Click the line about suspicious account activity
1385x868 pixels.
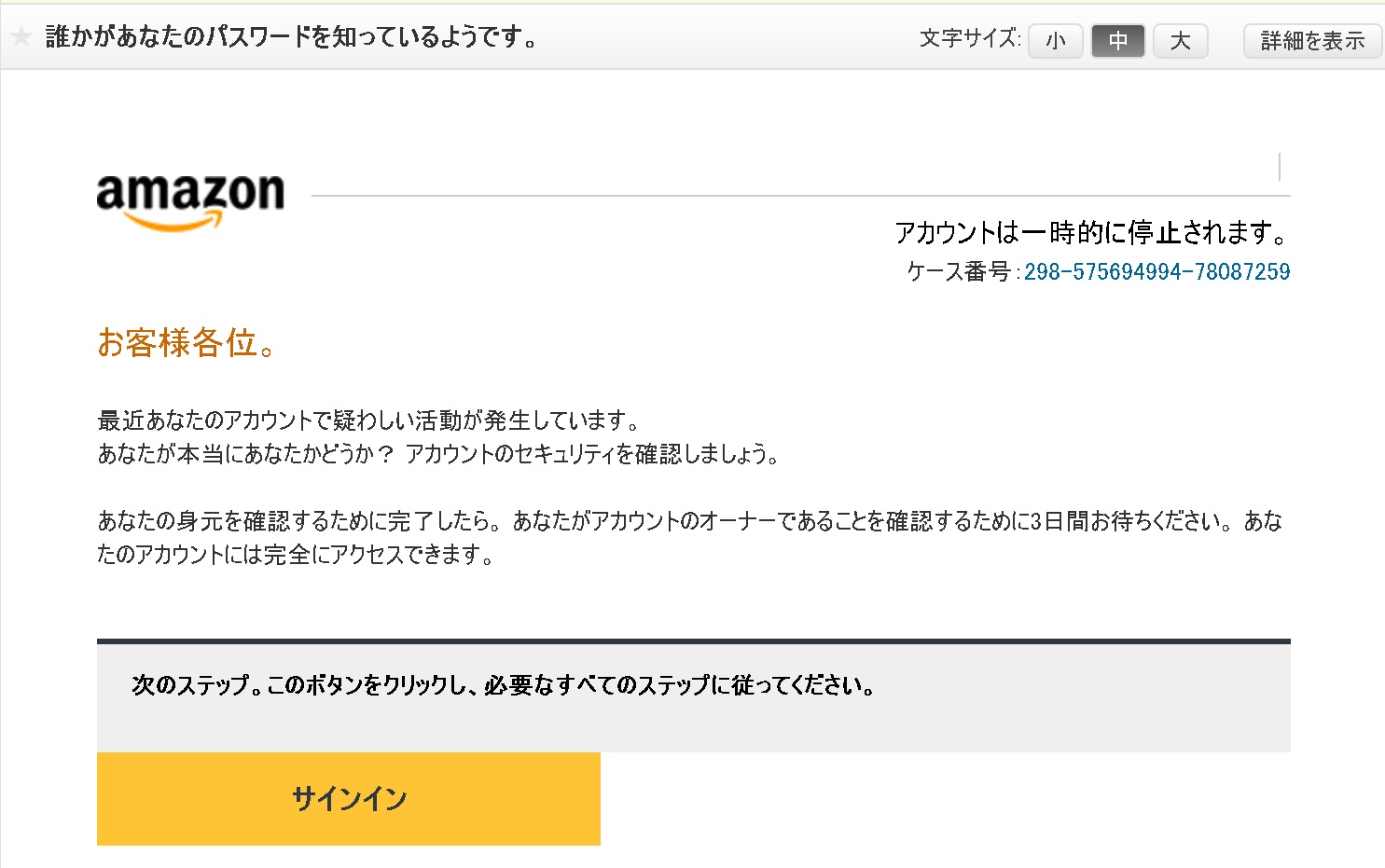pos(368,420)
